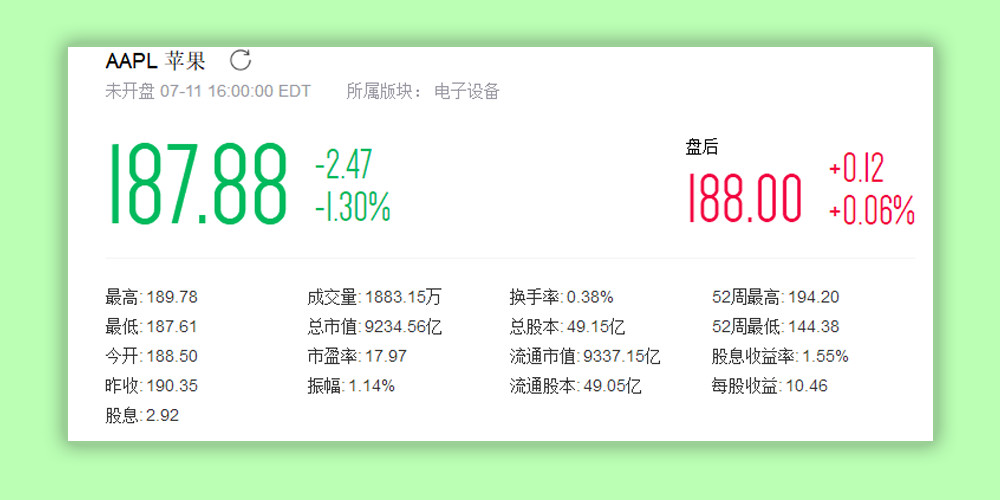Screen dimensions: 1000x500
Task: Click the 总股本: 49.15亿 entry
Action: click(567, 327)
